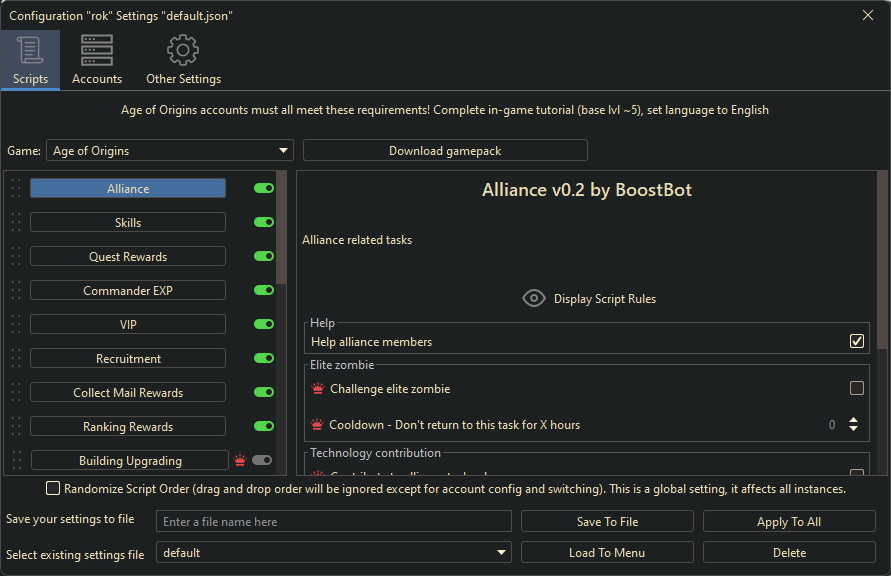Select the Scripts scroll icon
Image resolution: width=891 pixels, height=576 pixels.
coord(30,50)
